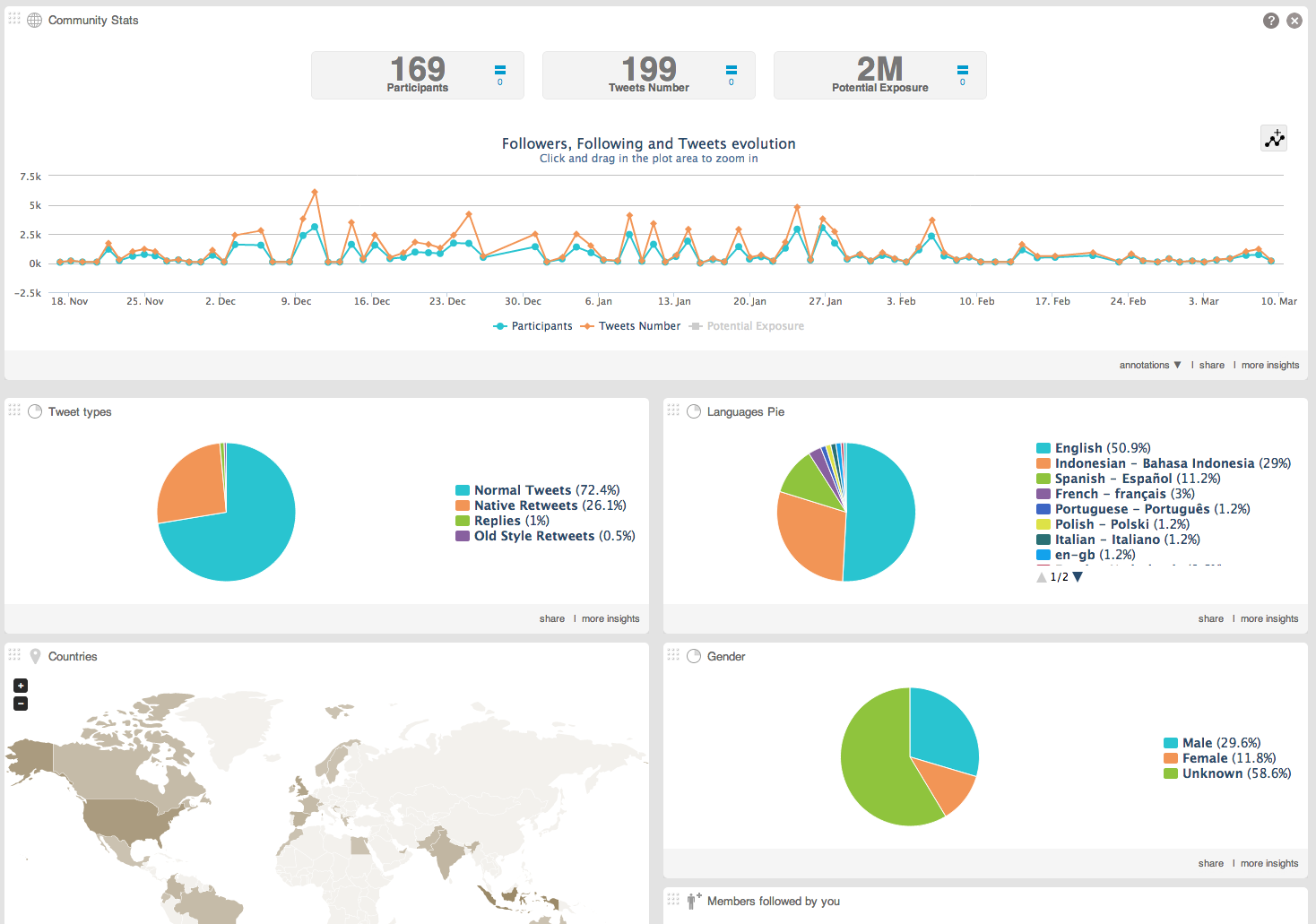Toggle Tweets Number series in legend
This screenshot has width=1316, height=924.
tap(630, 326)
